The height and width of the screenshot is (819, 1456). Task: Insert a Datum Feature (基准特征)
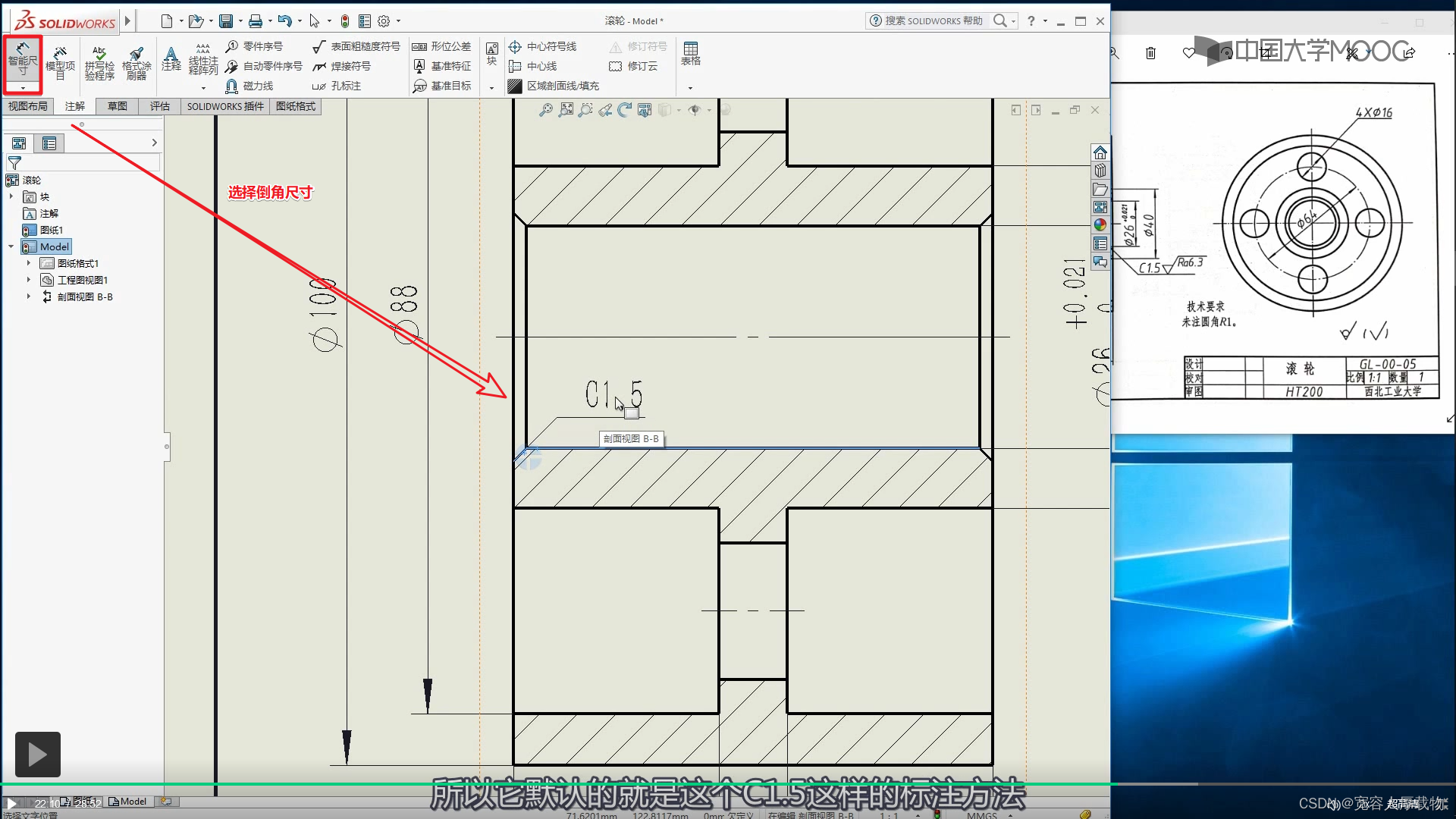click(x=441, y=66)
